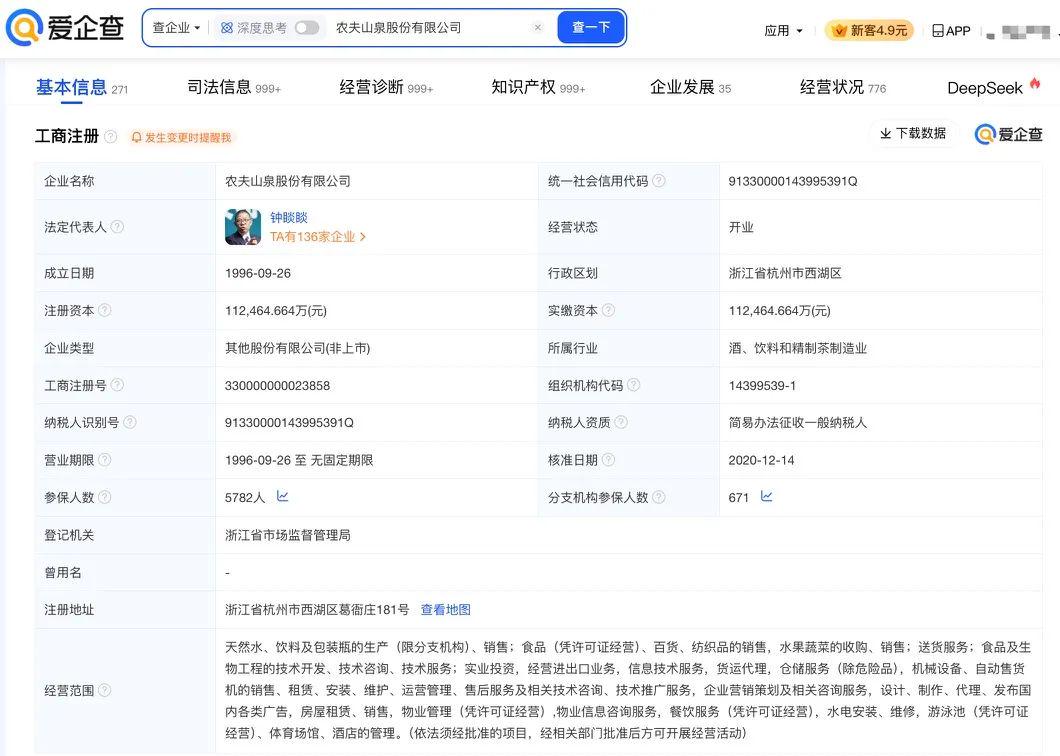The width and height of the screenshot is (1060, 756).
Task: Click the help icon next to 纳税人识别号
Action: point(130,422)
